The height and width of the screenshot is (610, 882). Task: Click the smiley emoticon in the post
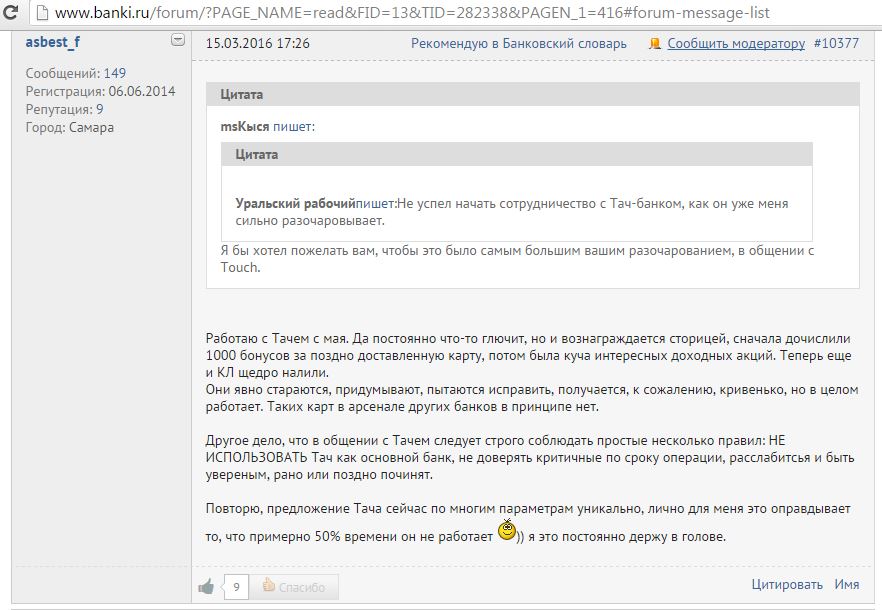(x=507, y=530)
